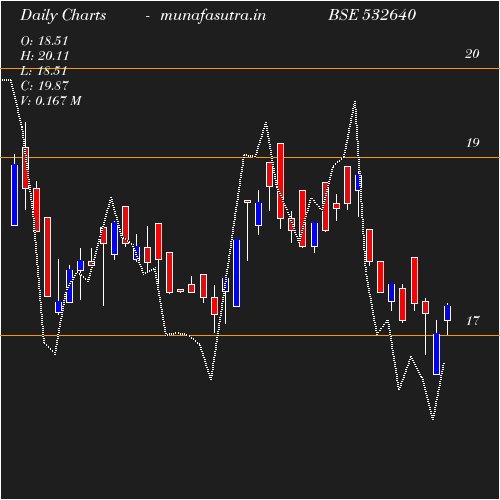The width and height of the screenshot is (500, 500).
Task: Click the price axis label 20
Action: pyautogui.click(x=472, y=54)
